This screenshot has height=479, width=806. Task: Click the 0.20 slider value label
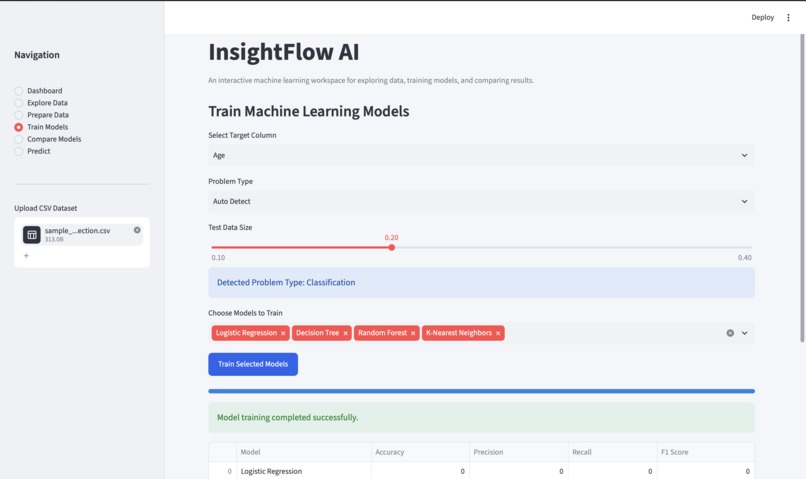pyautogui.click(x=391, y=237)
